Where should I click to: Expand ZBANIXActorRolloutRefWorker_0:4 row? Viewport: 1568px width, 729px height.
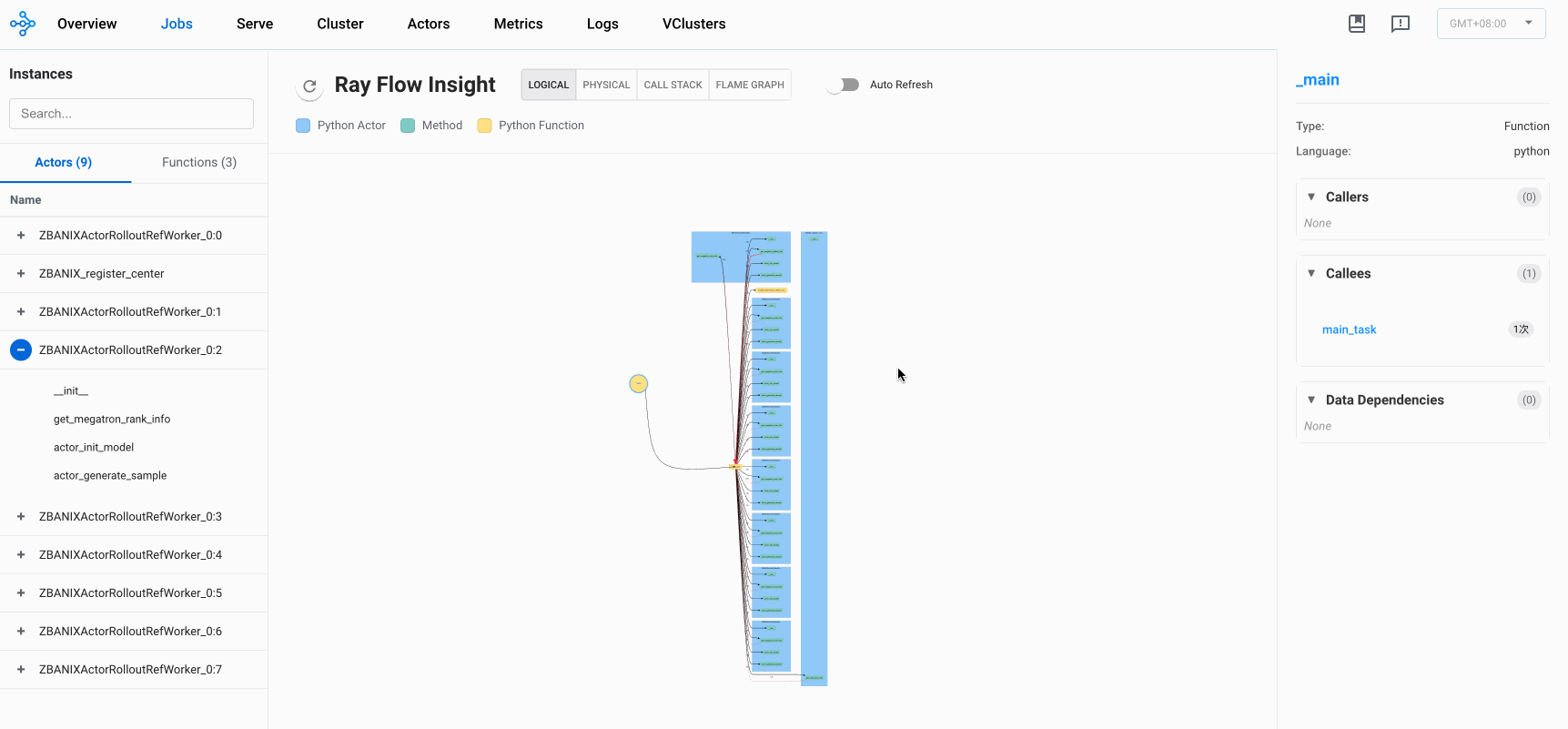point(21,555)
